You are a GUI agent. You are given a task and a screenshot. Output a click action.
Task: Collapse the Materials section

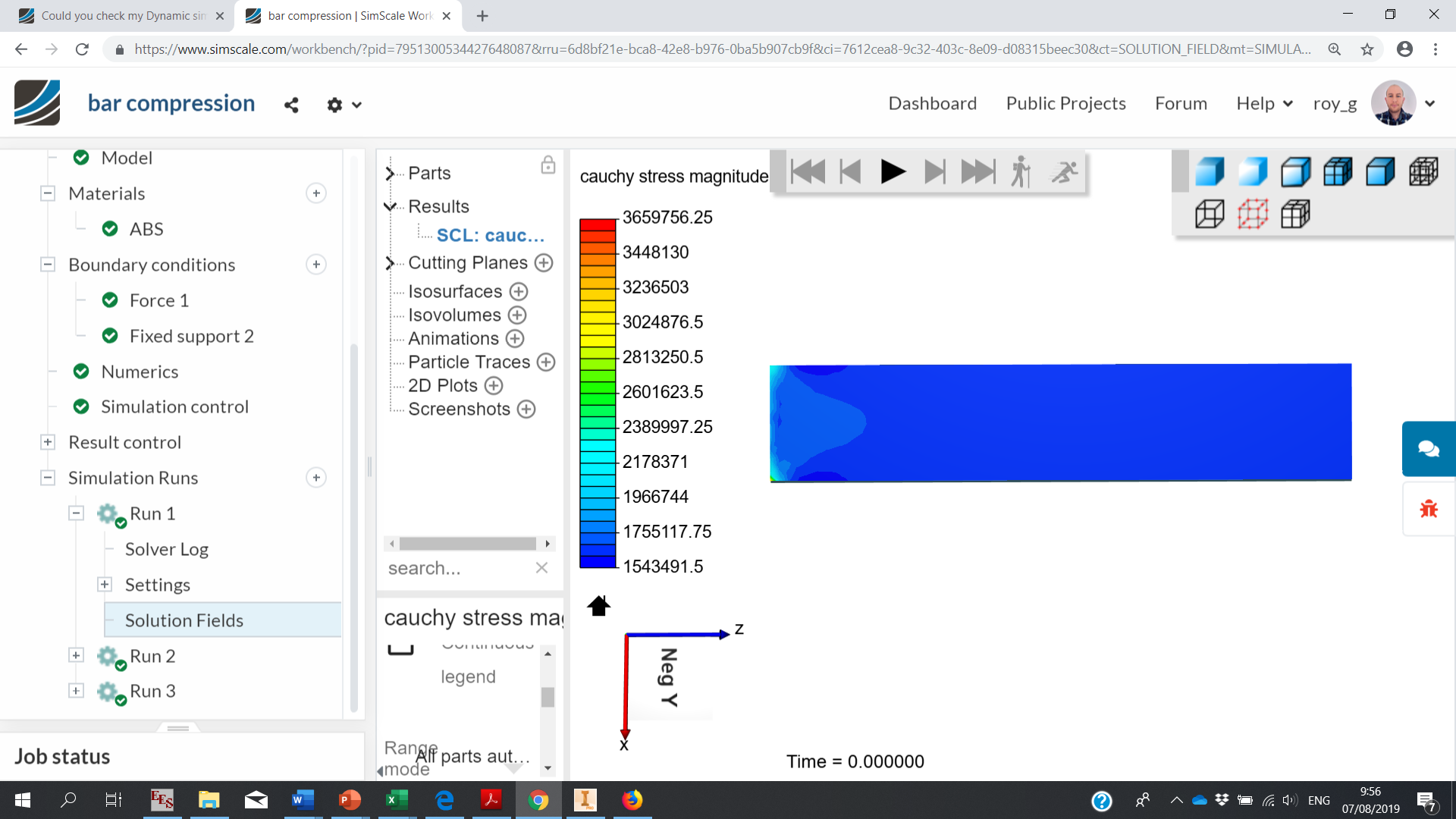[x=48, y=193]
